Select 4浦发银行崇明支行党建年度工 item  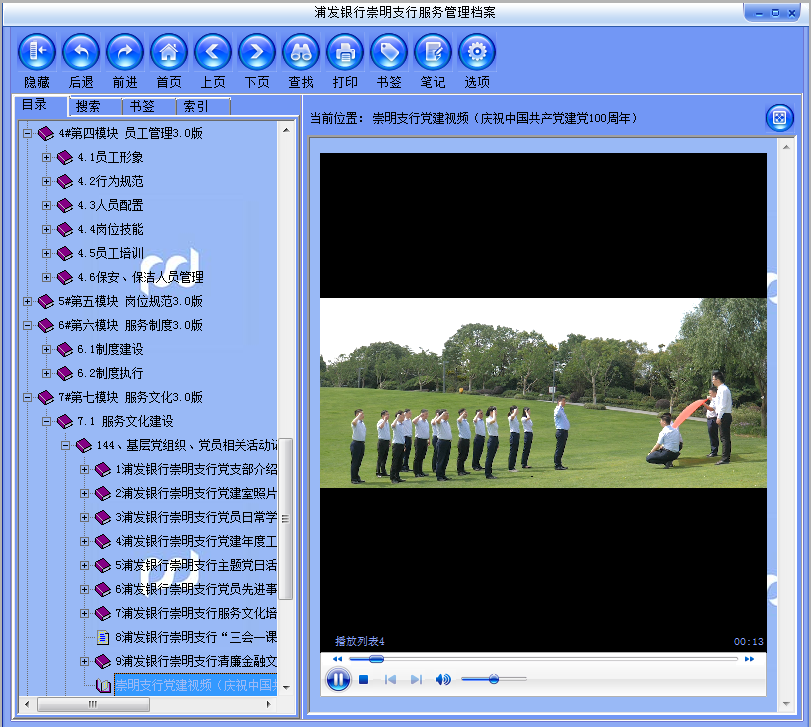tap(196, 541)
